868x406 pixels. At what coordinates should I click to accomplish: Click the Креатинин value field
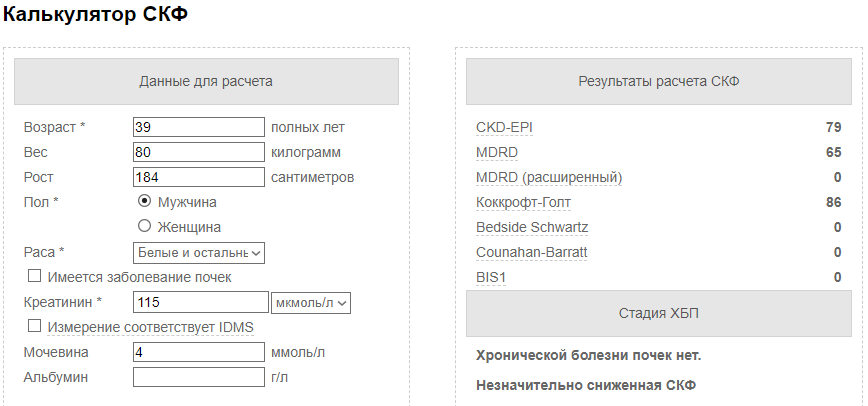point(200,302)
